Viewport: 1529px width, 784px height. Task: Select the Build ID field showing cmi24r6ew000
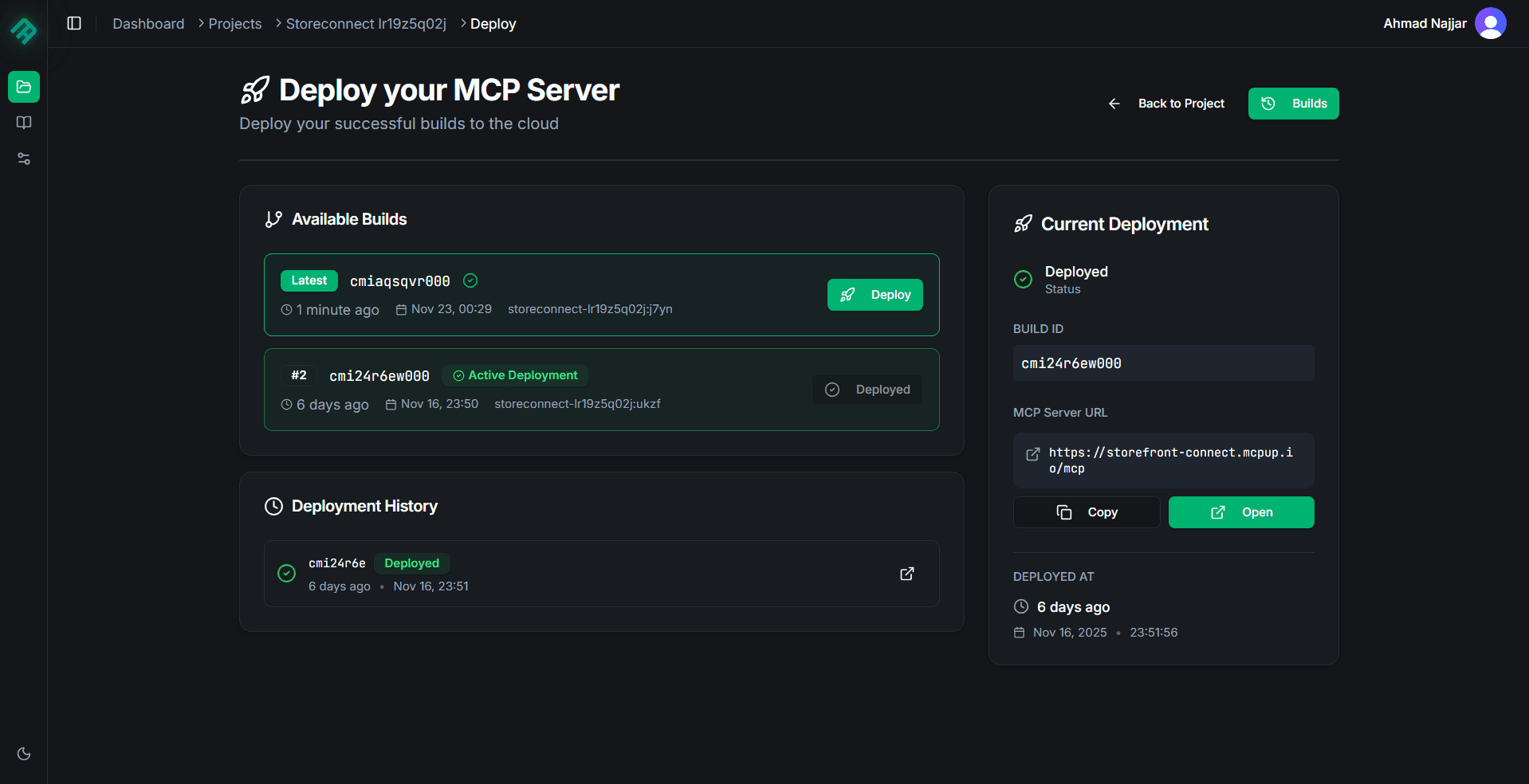point(1162,363)
